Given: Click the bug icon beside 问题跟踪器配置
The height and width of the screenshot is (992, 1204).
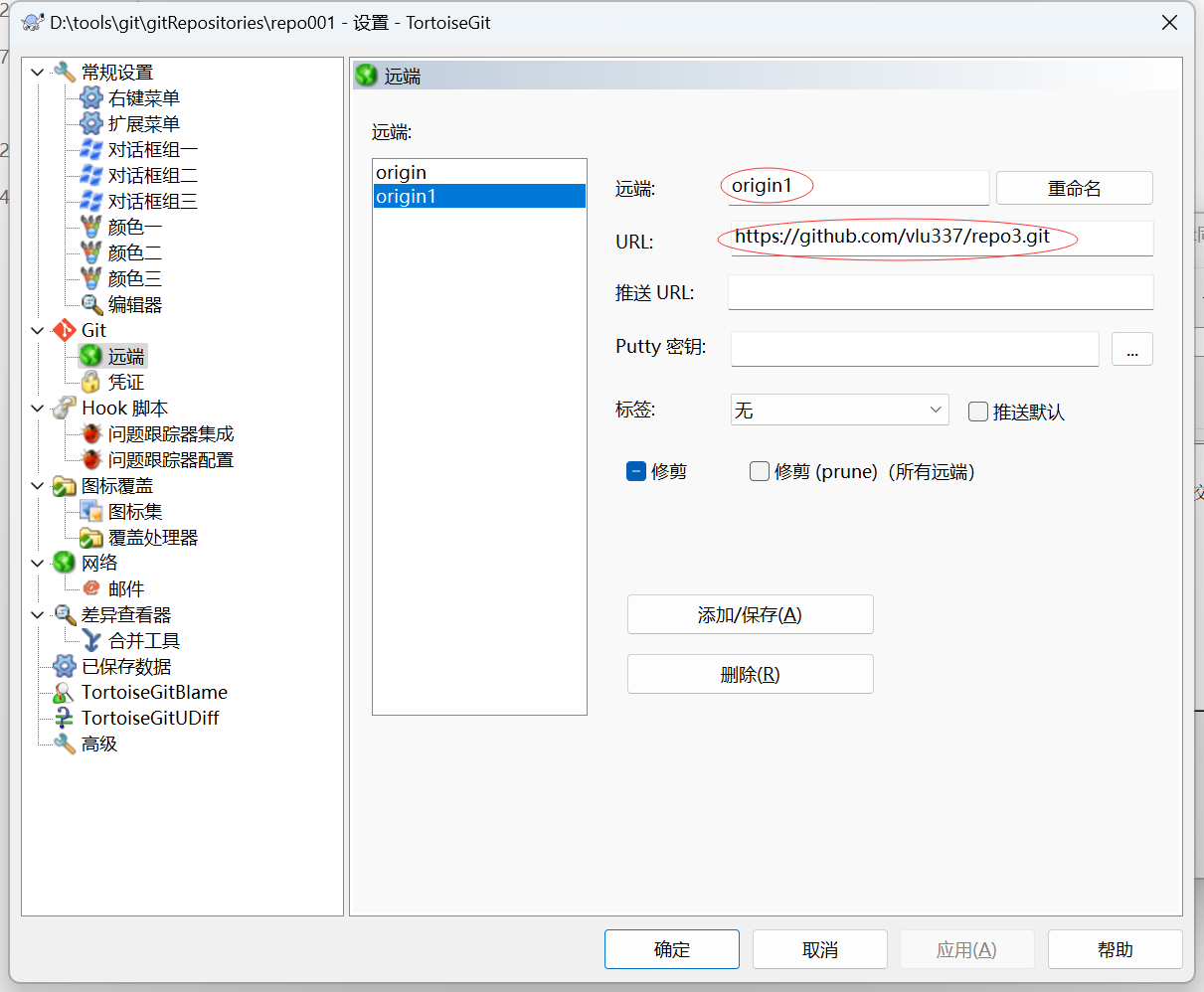Looking at the screenshot, I should [91, 459].
